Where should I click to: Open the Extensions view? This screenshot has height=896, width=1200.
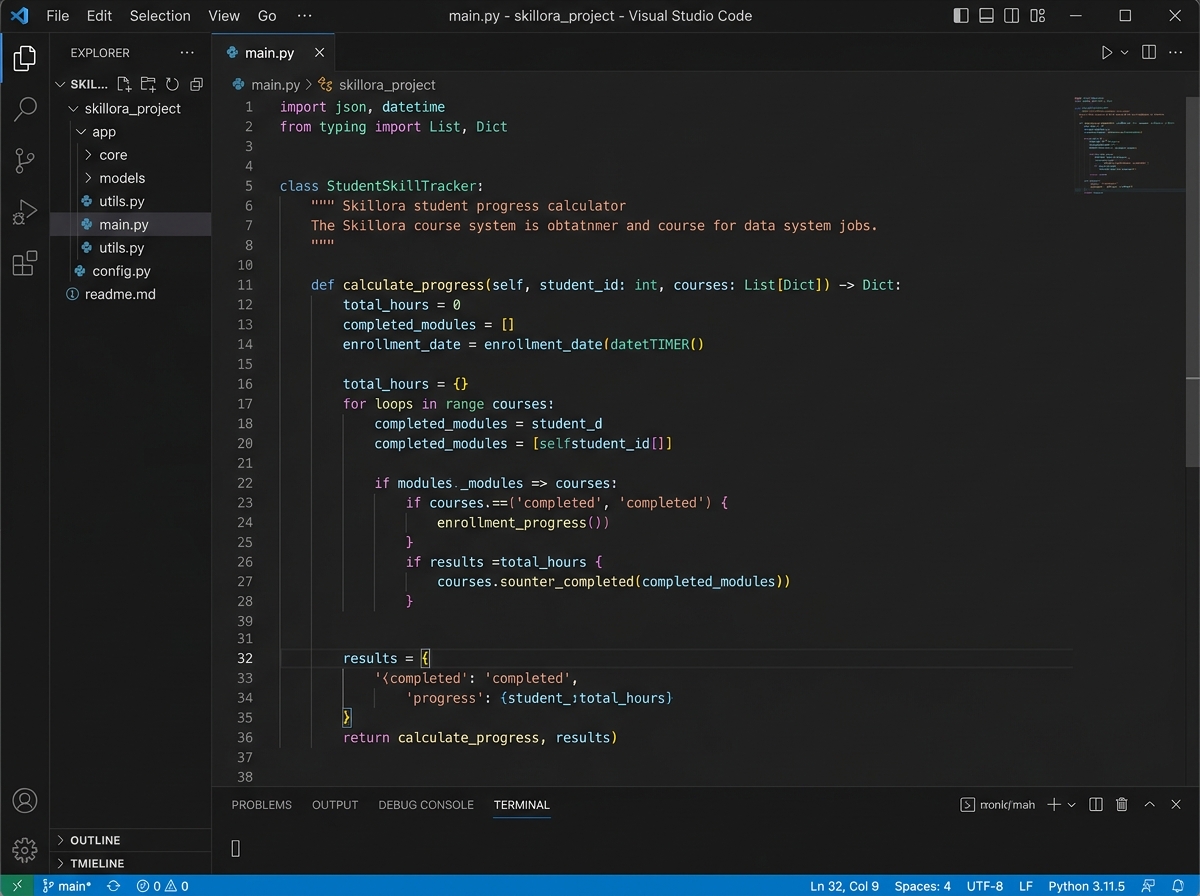(x=25, y=263)
